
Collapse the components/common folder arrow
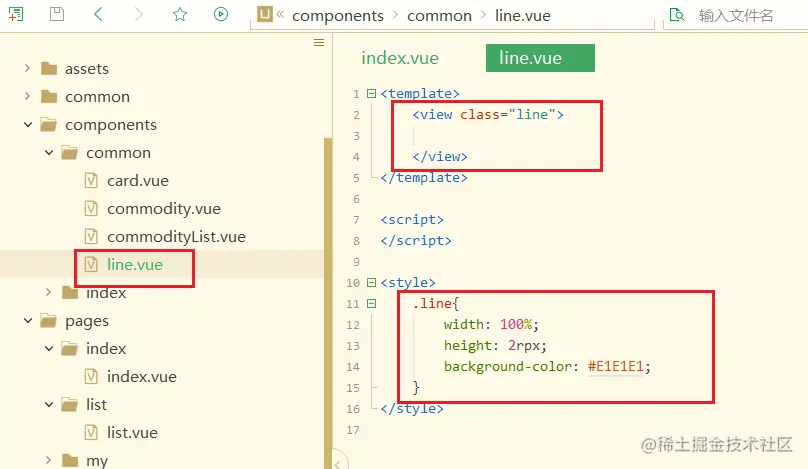[x=49, y=152]
